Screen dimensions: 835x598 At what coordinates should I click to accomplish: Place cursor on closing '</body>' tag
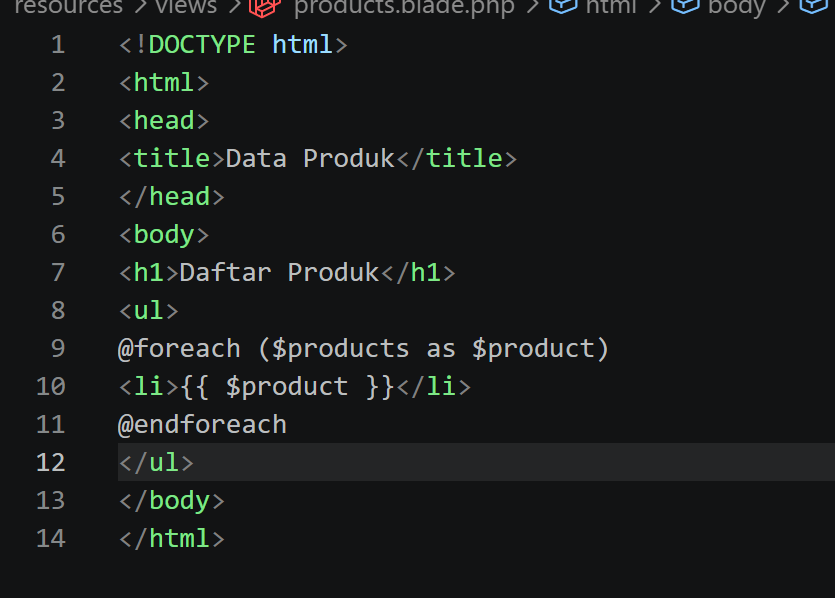coord(171,501)
